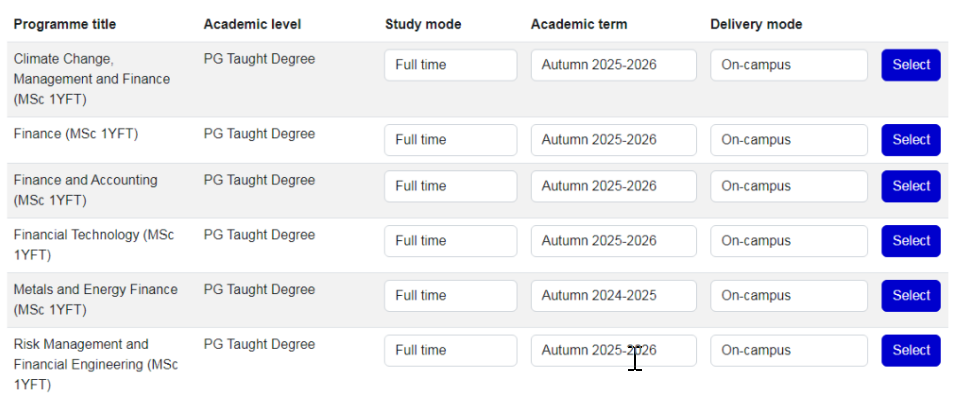The image size is (953, 394).
Task: Click the Programme title column header
Action: (x=64, y=24)
